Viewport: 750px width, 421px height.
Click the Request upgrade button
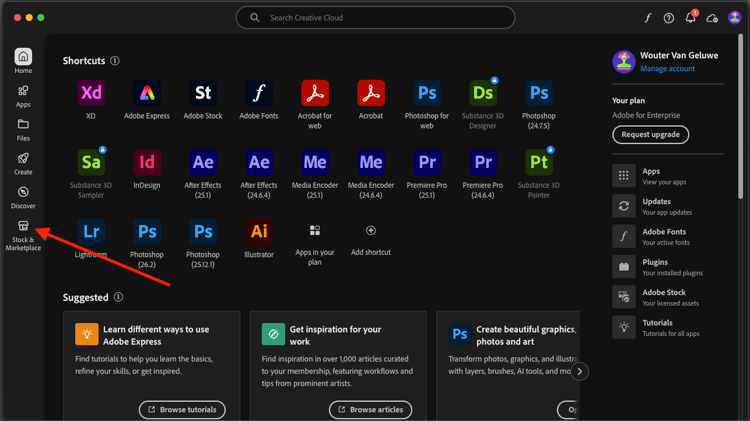650,134
